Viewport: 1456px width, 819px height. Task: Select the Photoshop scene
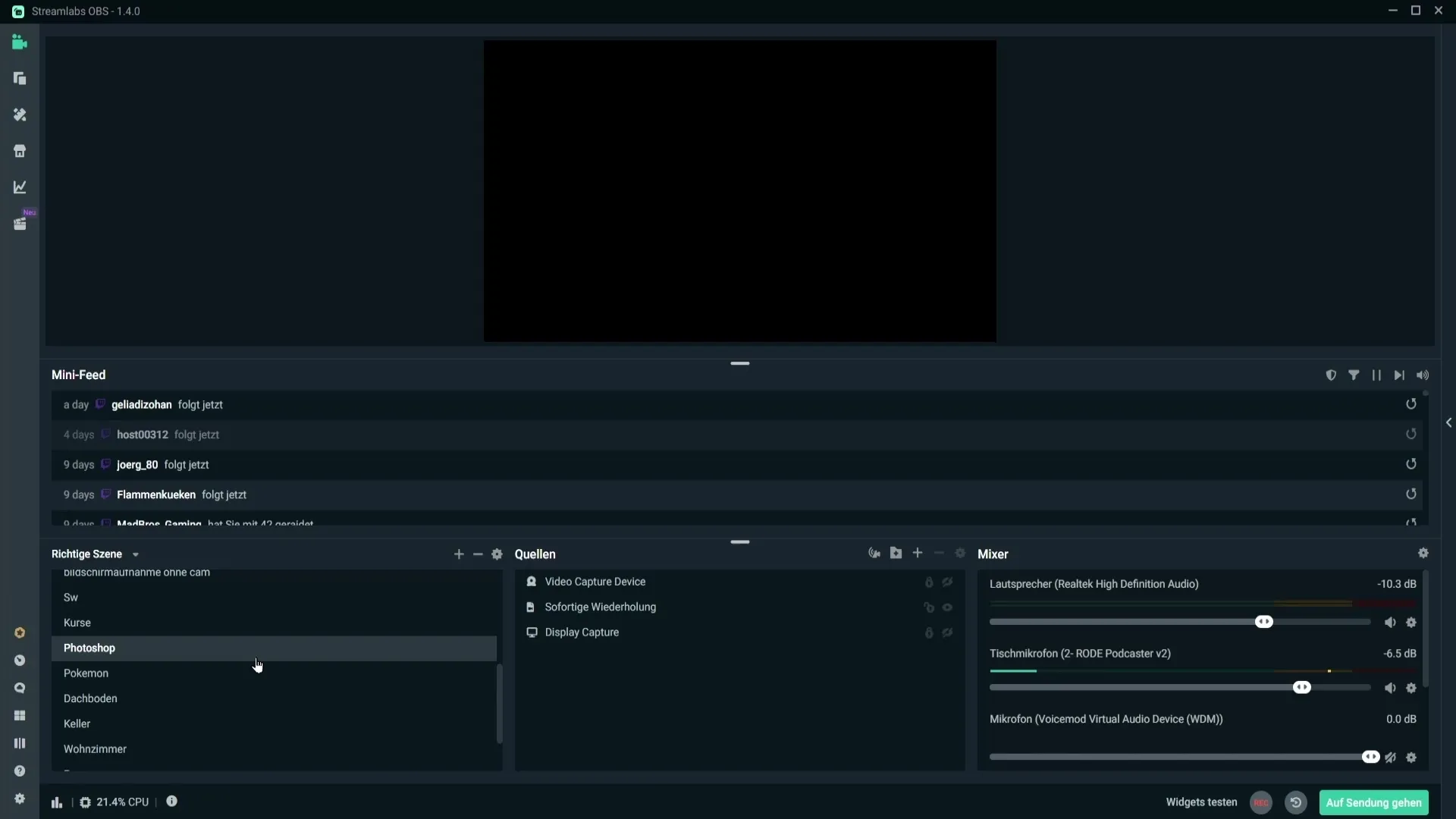tap(274, 648)
